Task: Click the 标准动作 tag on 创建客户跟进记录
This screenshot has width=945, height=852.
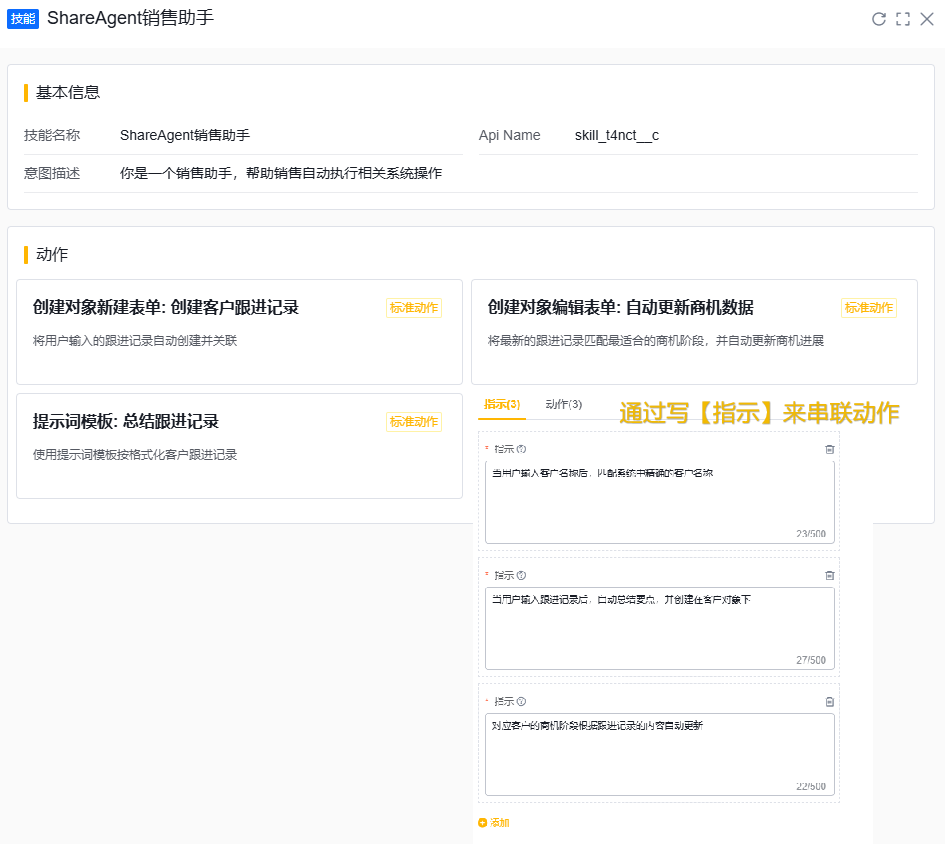Action: [x=414, y=308]
